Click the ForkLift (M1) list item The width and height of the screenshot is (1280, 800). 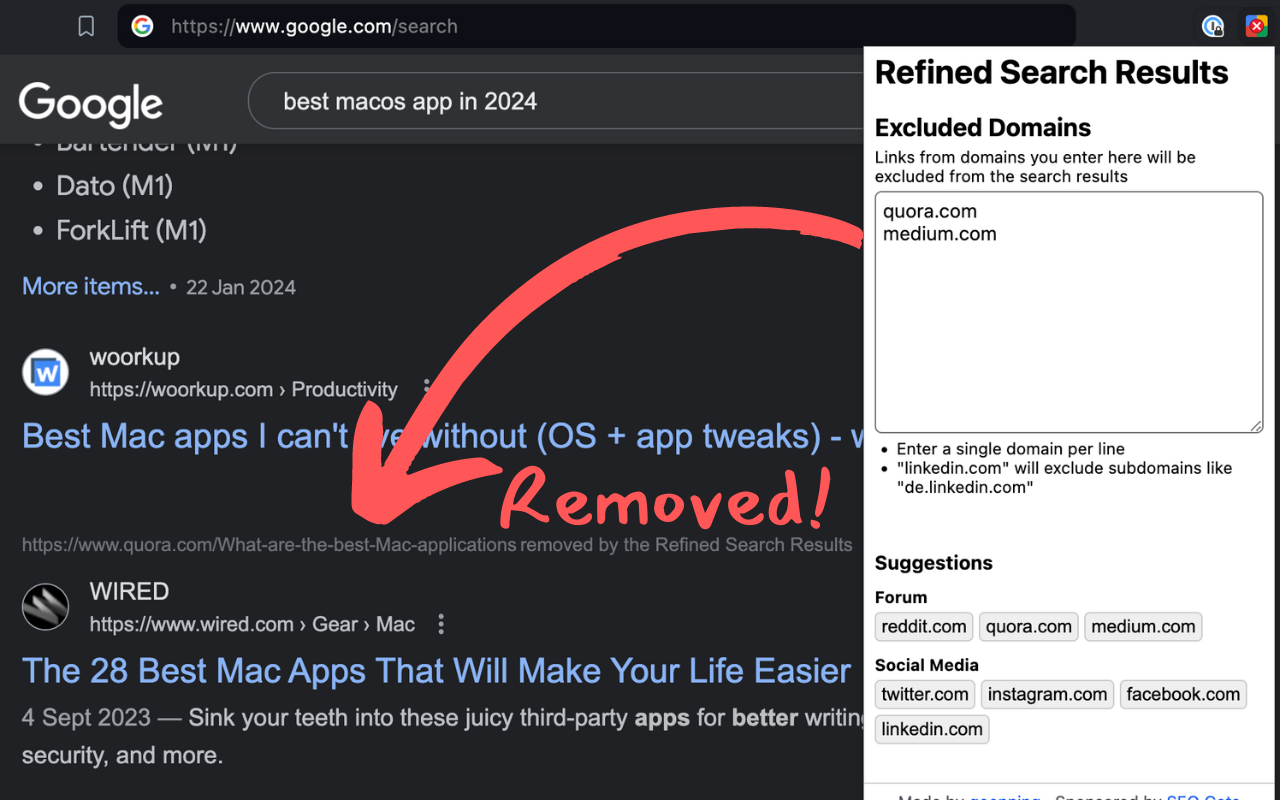tap(131, 230)
